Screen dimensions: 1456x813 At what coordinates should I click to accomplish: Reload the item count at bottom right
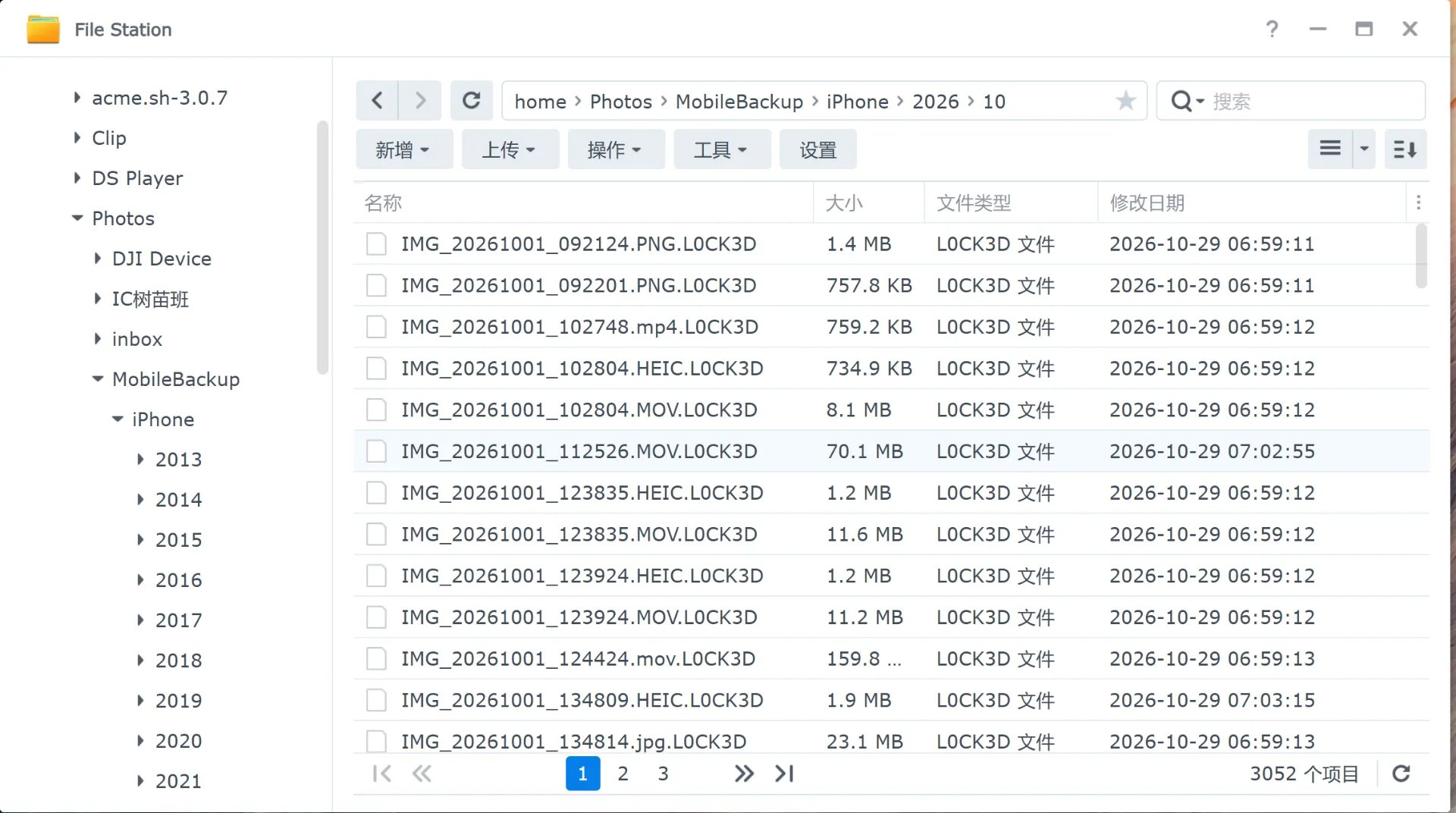1401,774
